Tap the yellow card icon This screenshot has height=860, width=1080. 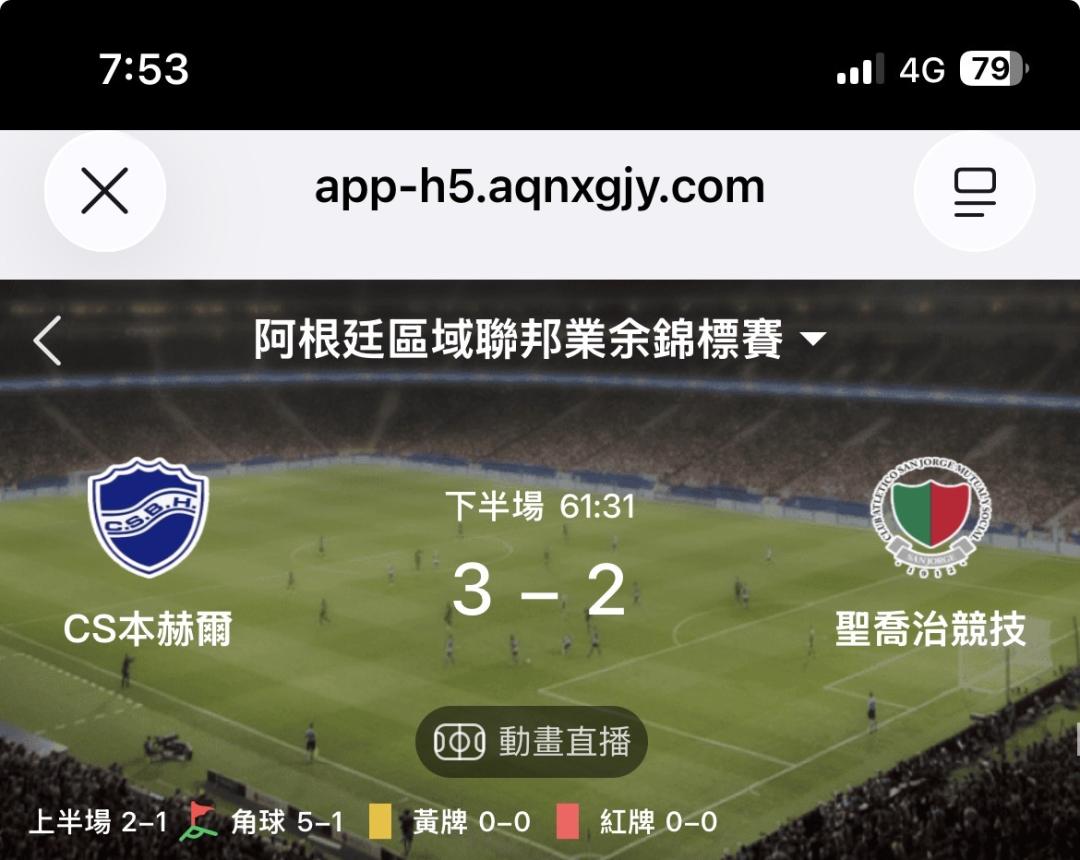point(380,822)
